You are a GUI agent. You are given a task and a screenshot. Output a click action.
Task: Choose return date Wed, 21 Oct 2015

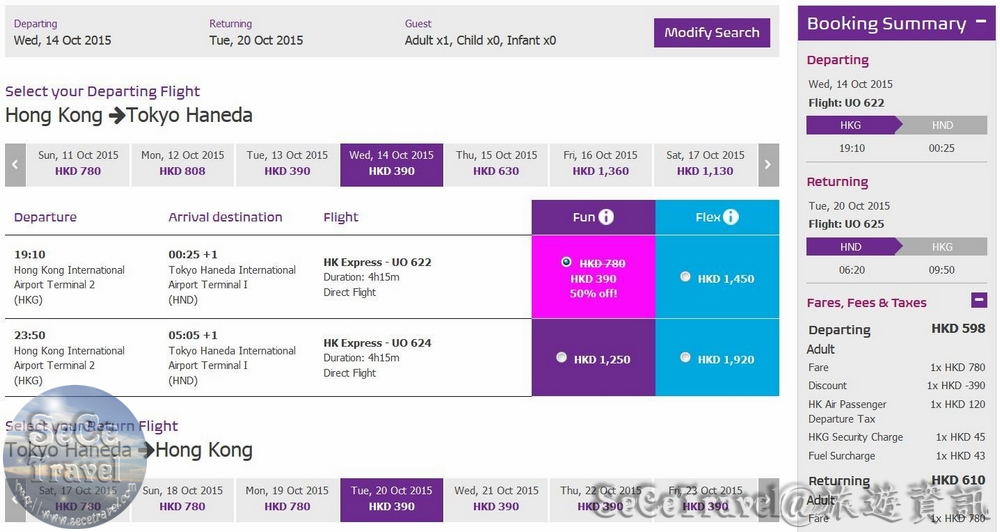(496, 499)
